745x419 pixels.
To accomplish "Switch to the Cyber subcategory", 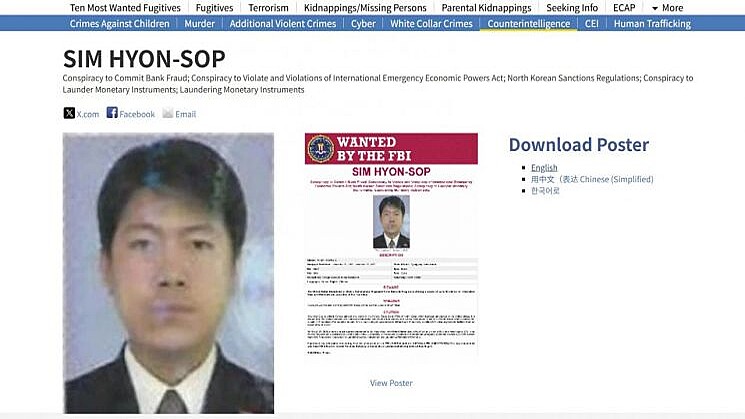I will [x=363, y=24].
